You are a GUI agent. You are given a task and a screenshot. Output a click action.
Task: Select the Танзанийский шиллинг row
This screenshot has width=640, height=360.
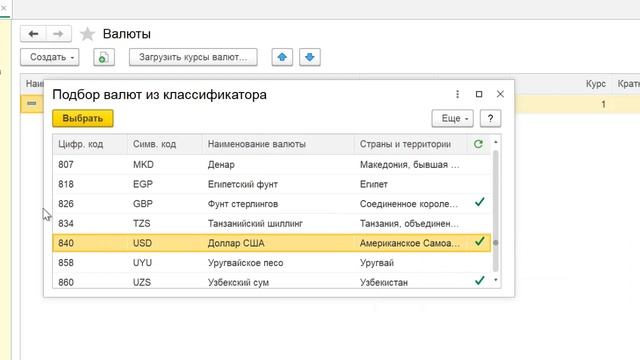[272, 223]
